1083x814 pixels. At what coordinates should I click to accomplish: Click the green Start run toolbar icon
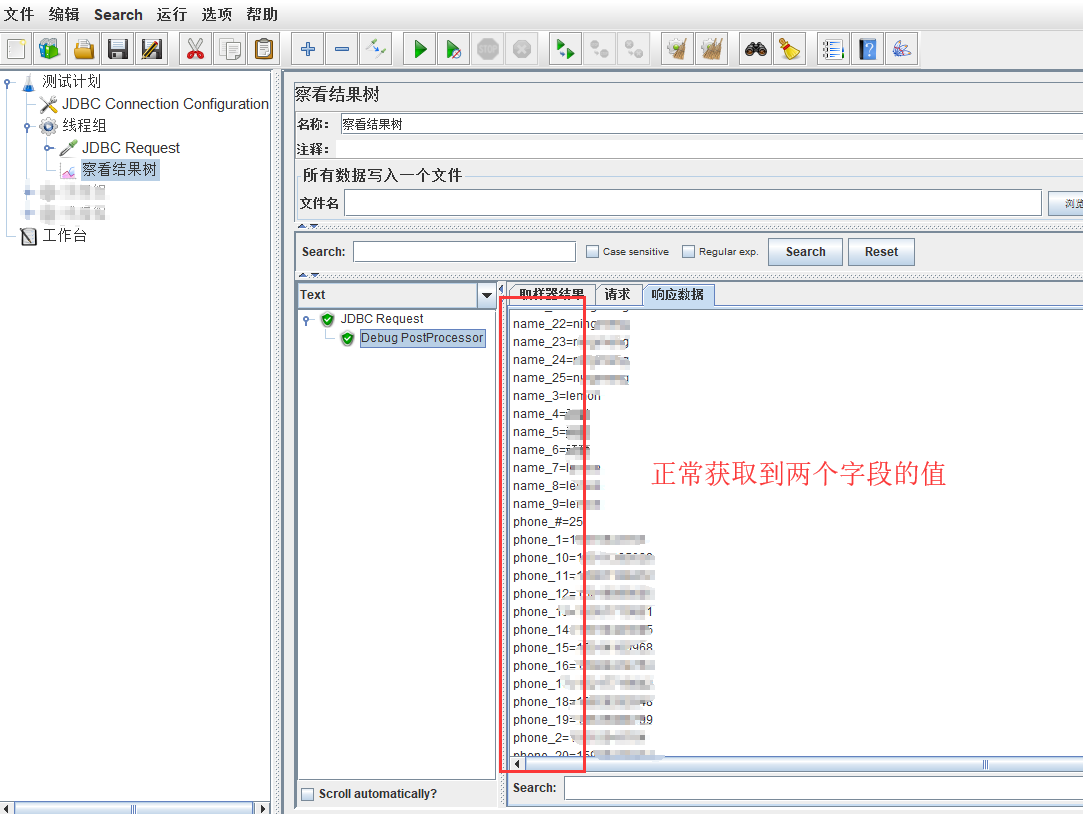click(420, 49)
